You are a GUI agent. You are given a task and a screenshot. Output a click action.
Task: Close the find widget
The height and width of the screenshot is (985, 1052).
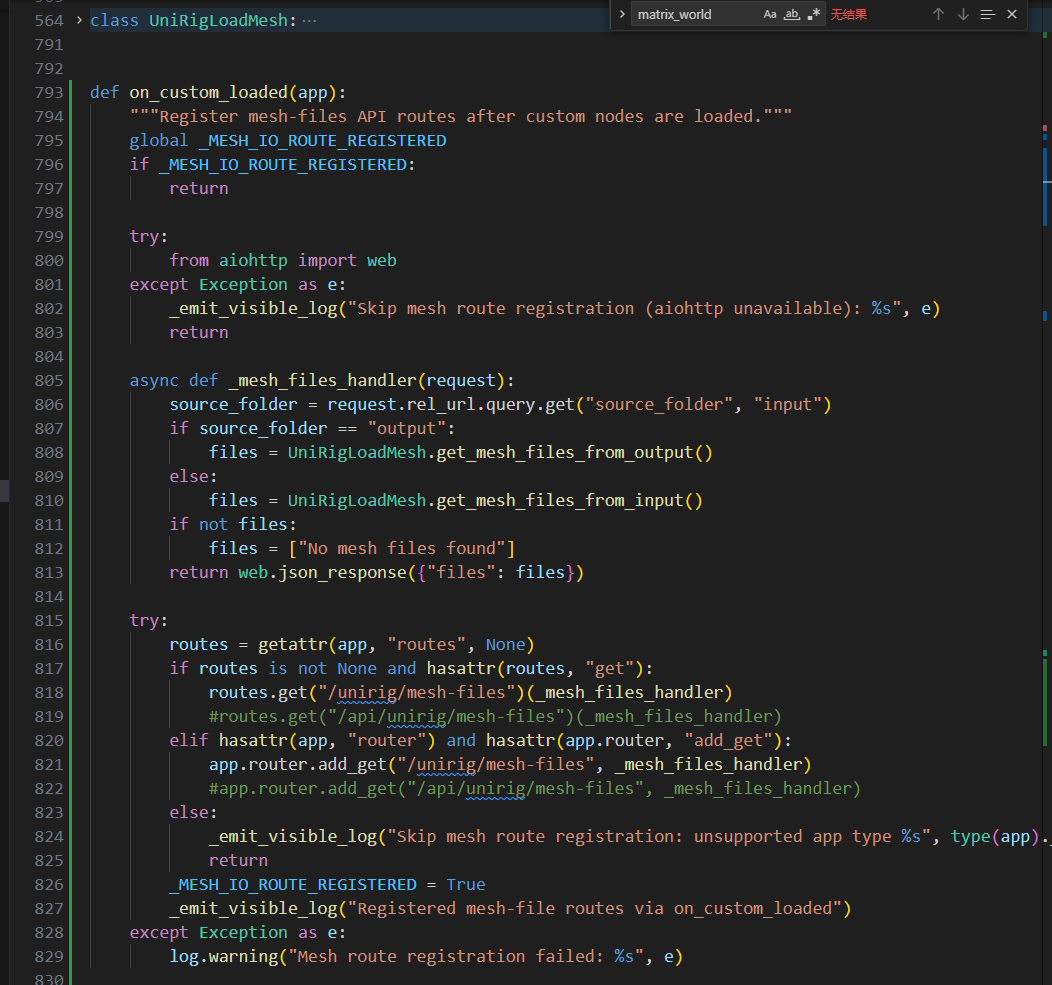click(x=1012, y=14)
